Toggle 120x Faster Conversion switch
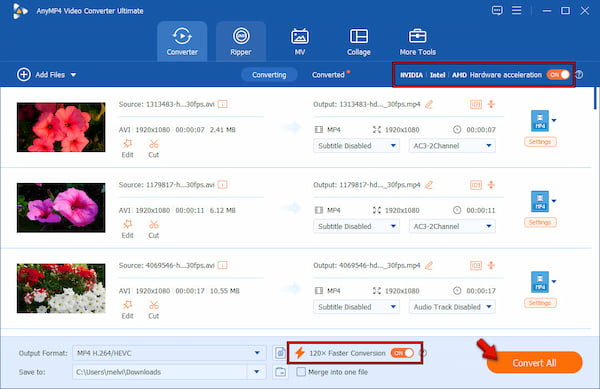 [x=402, y=353]
